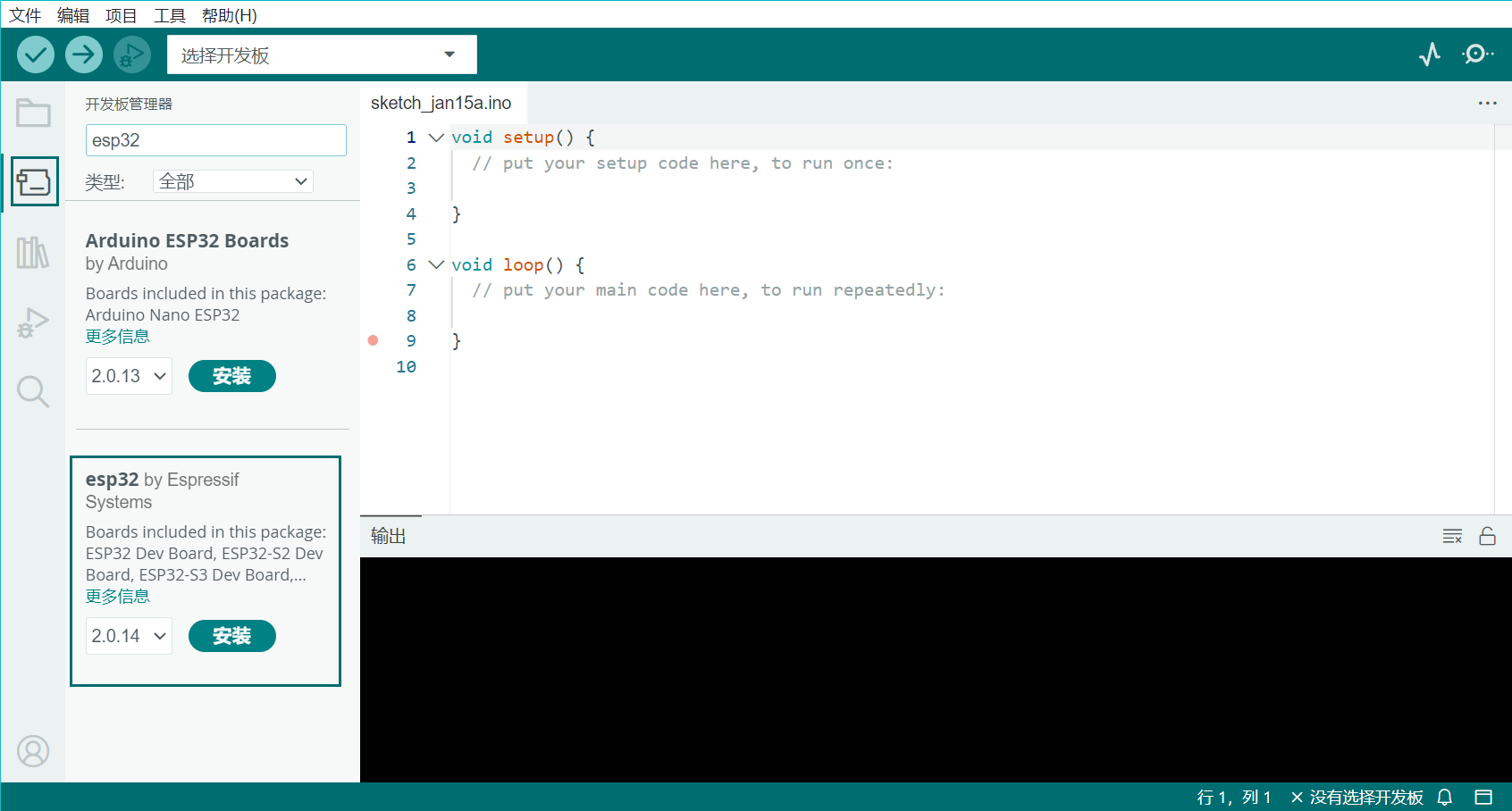This screenshot has width=1512, height=811.
Task: Open the Debug panel sidebar icon
Action: pyautogui.click(x=33, y=322)
